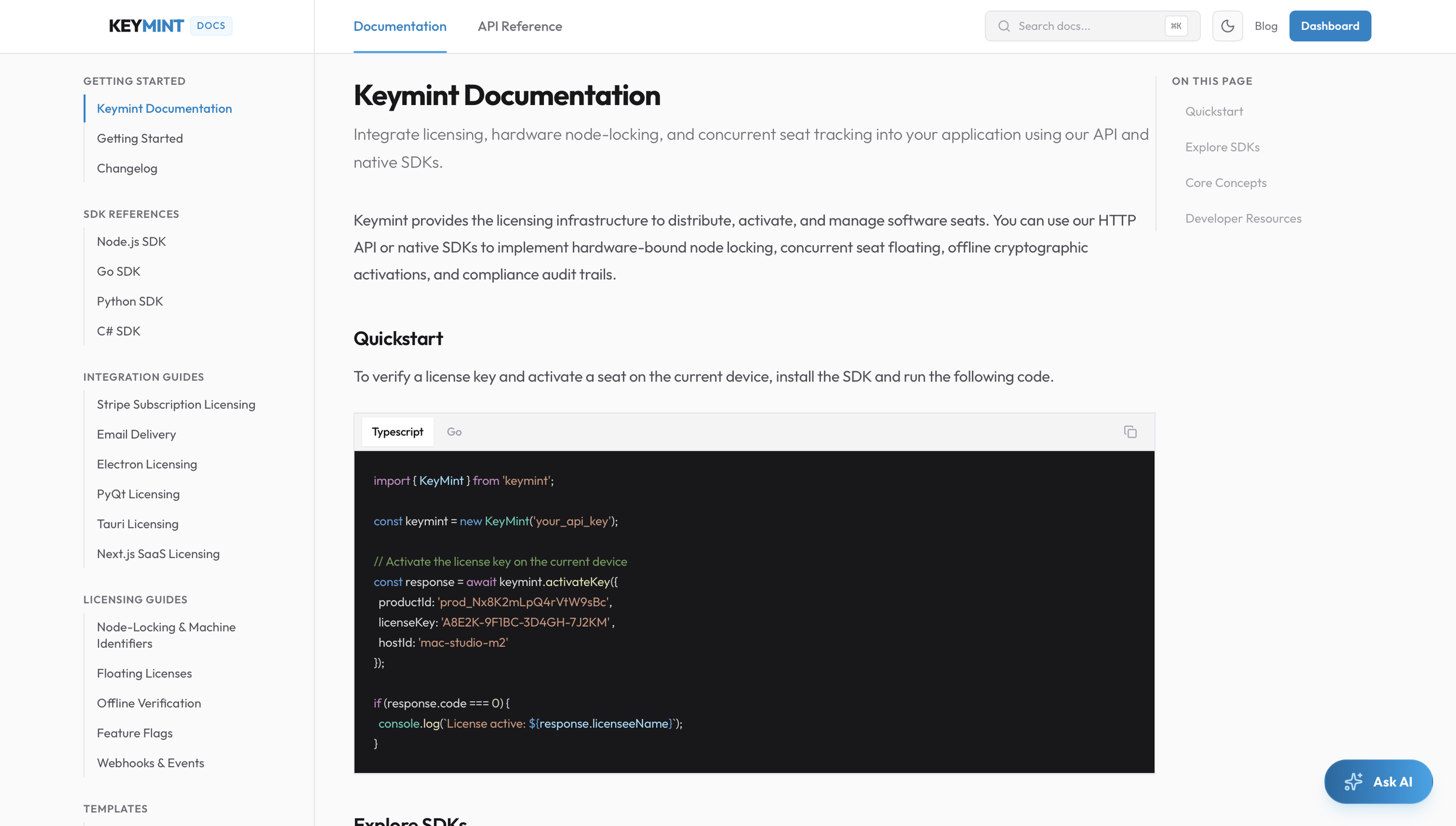Screen dimensions: 1456x826
Task: Click the Keymint Documentation page title
Action: coord(507,95)
